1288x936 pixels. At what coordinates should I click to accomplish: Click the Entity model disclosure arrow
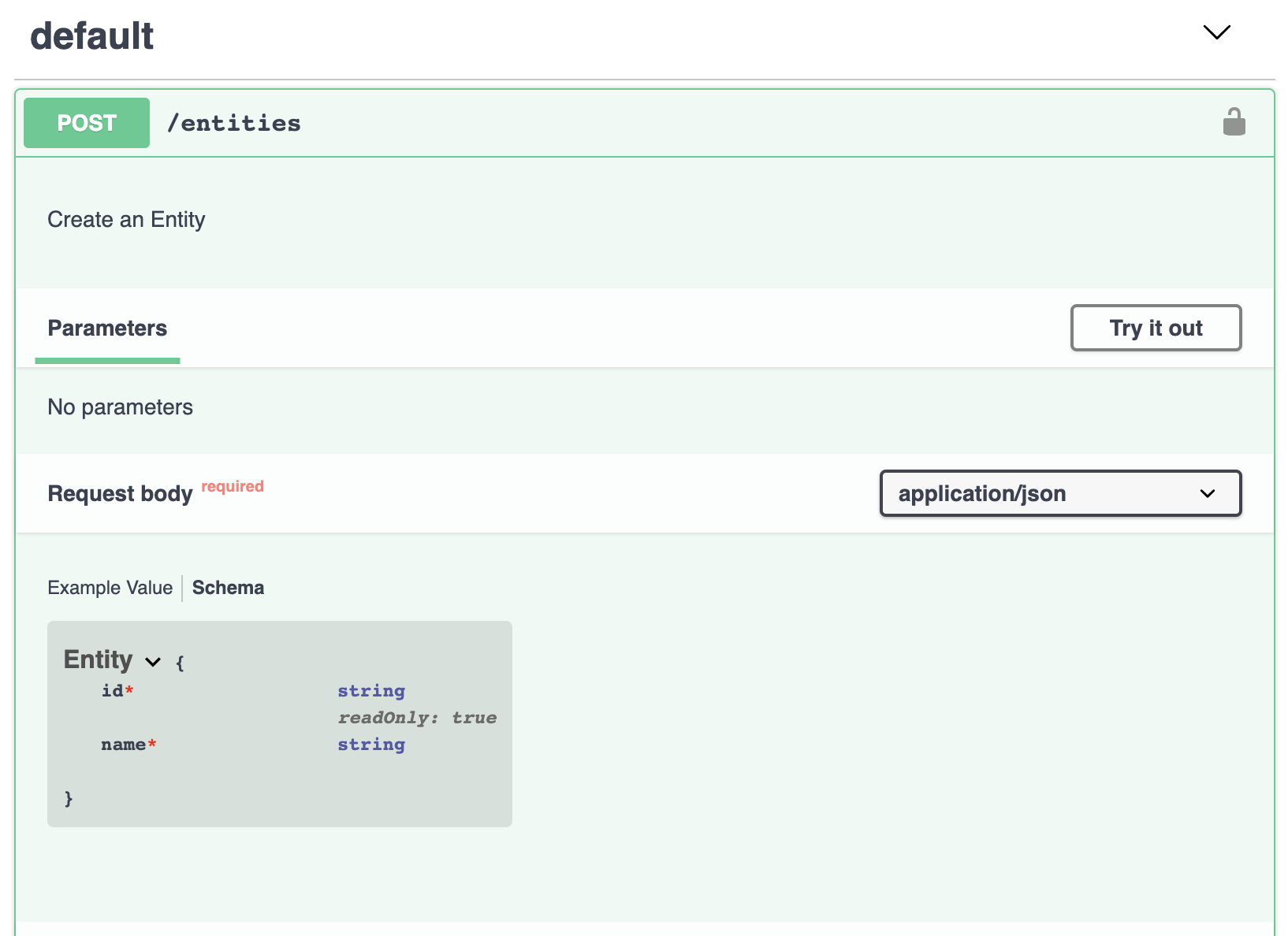(x=153, y=662)
